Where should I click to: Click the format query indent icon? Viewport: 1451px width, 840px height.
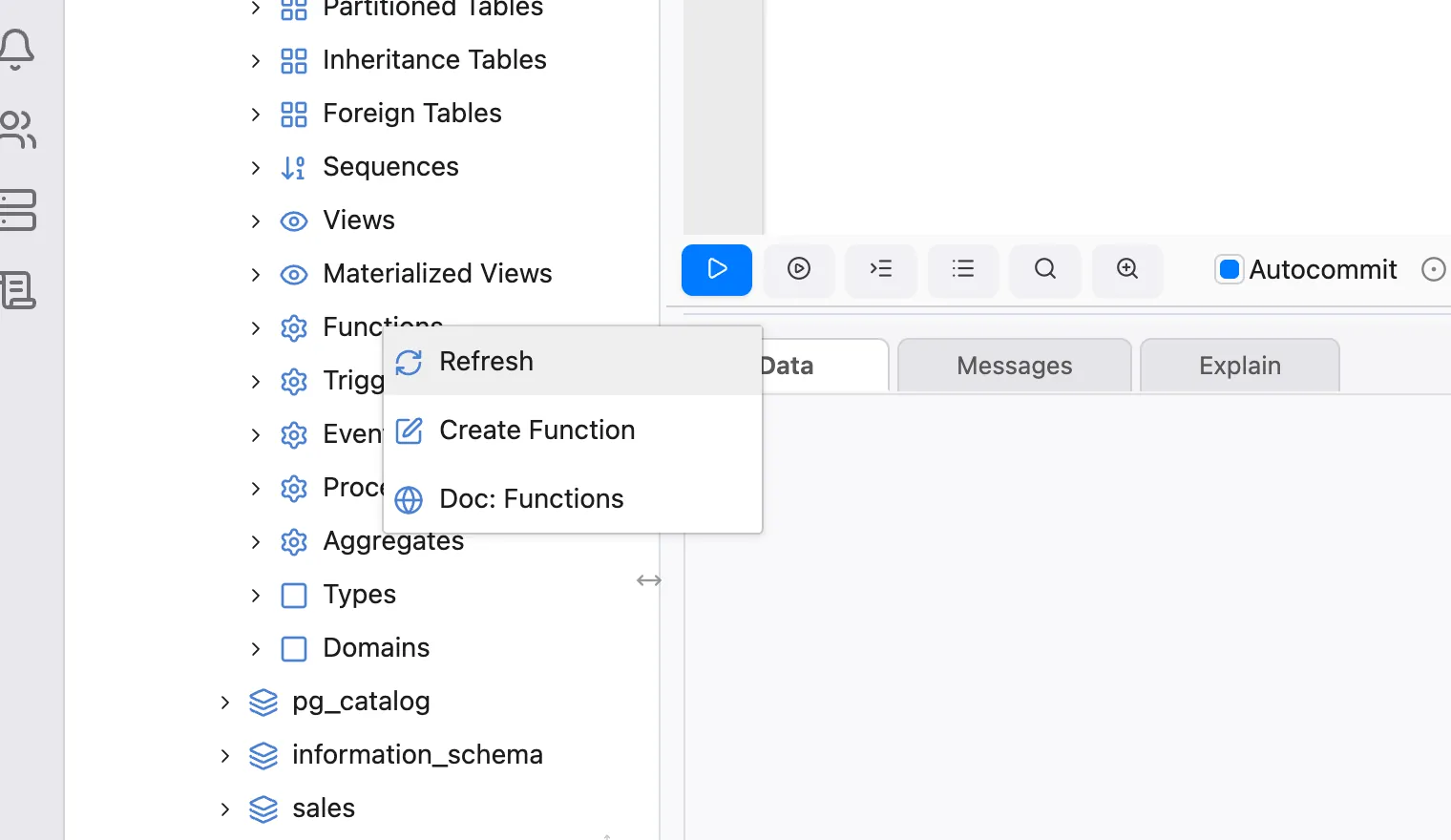pos(881,270)
